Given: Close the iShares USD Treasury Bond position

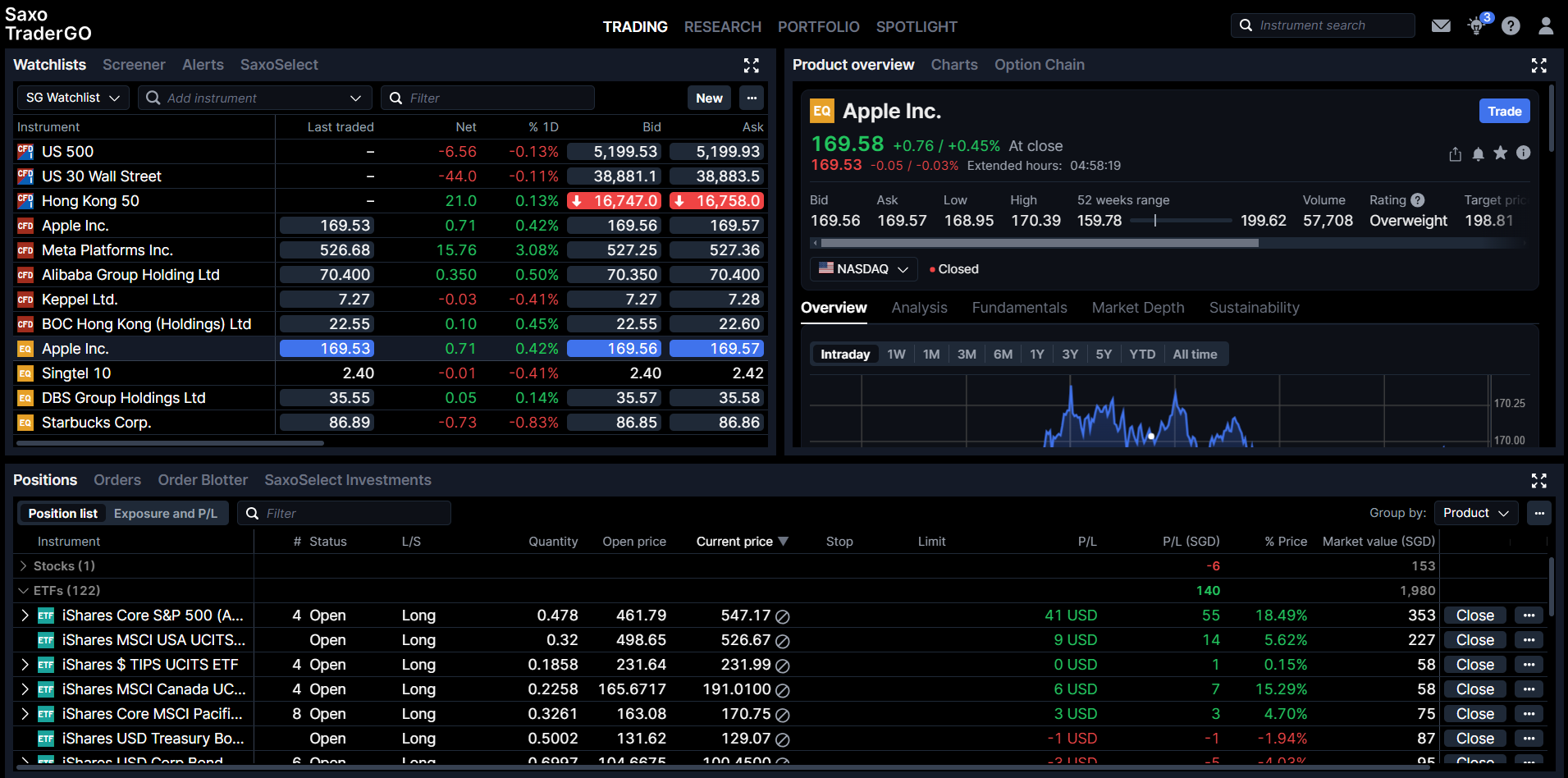Looking at the screenshot, I should [1475, 739].
